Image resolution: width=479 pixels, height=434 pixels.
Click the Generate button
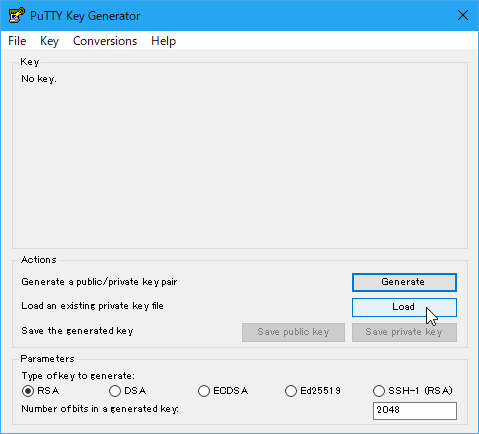pyautogui.click(x=404, y=282)
